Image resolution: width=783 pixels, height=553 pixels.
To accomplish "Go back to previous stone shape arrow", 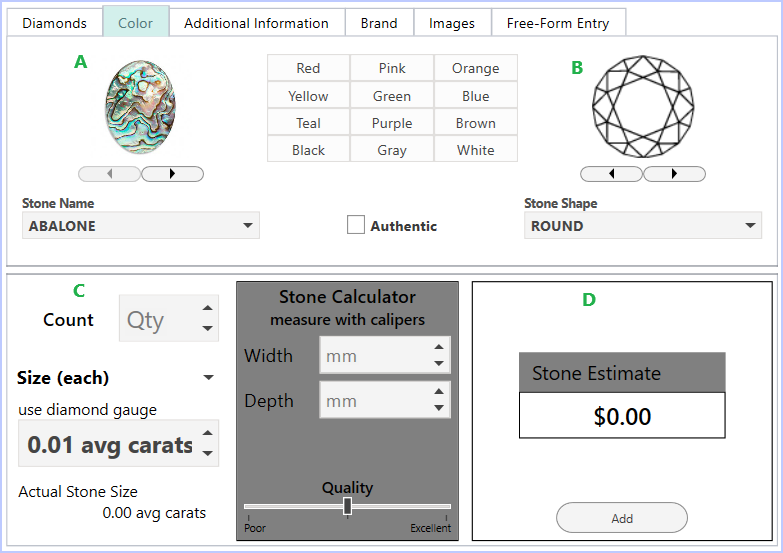I will pyautogui.click(x=612, y=174).
